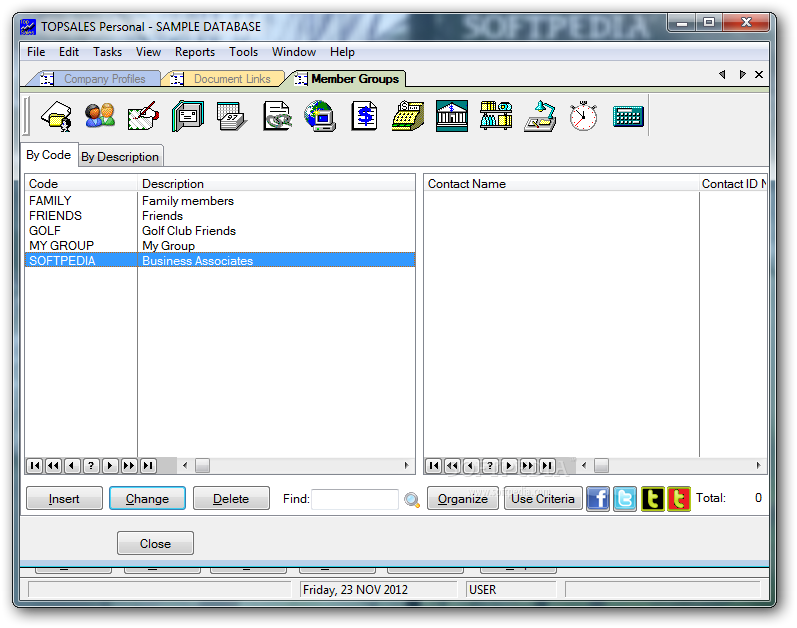This screenshot has width=797, height=628.
Task: Click the bank building icon
Action: point(452,116)
